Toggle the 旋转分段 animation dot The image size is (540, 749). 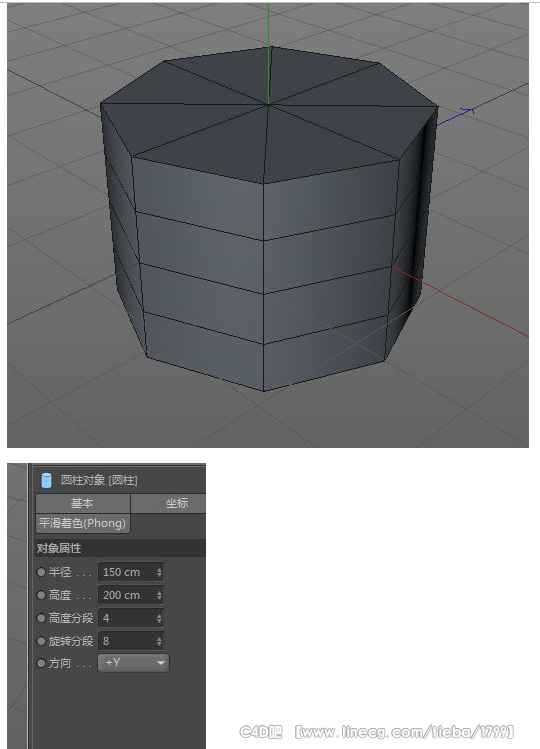coord(41,641)
